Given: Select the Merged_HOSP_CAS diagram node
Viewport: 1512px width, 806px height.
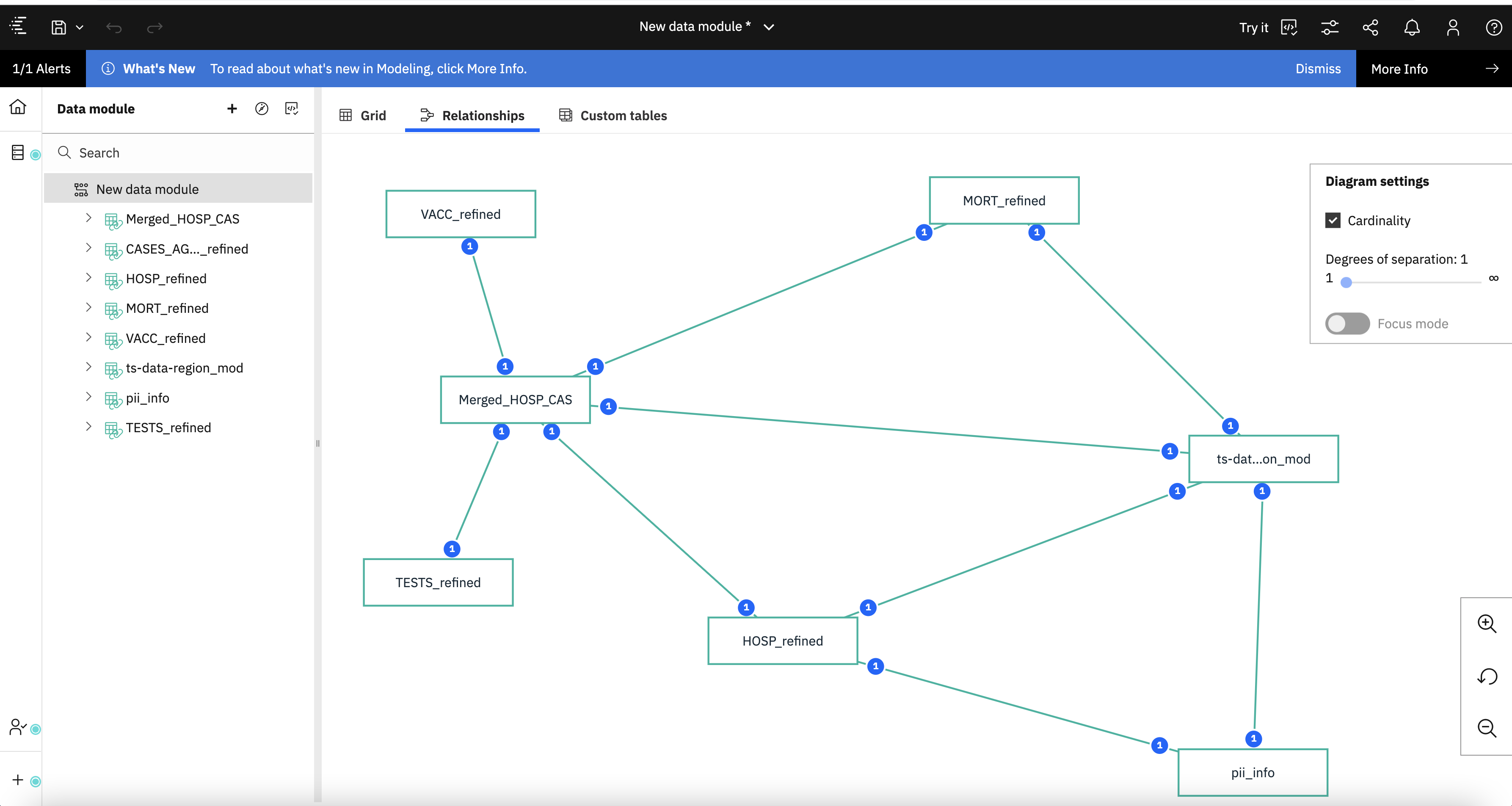Looking at the screenshot, I should click(x=515, y=400).
